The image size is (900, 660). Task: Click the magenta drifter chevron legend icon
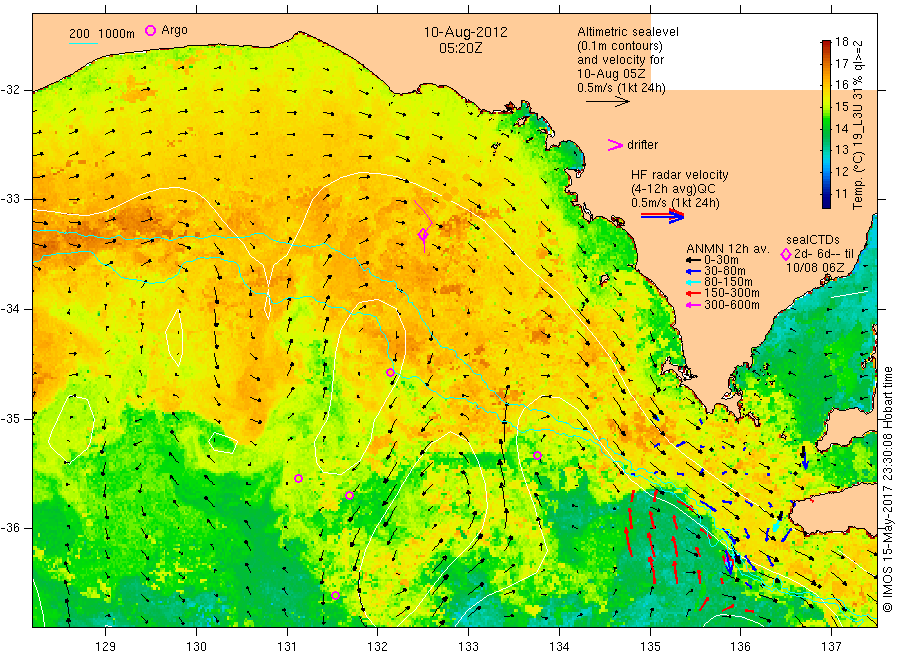pyautogui.click(x=615, y=145)
